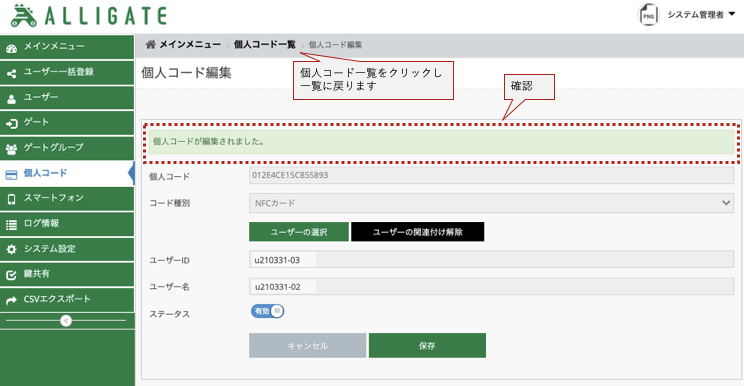
Task: Click the share icon for ユーザー一括登録
Action: pos(11,74)
